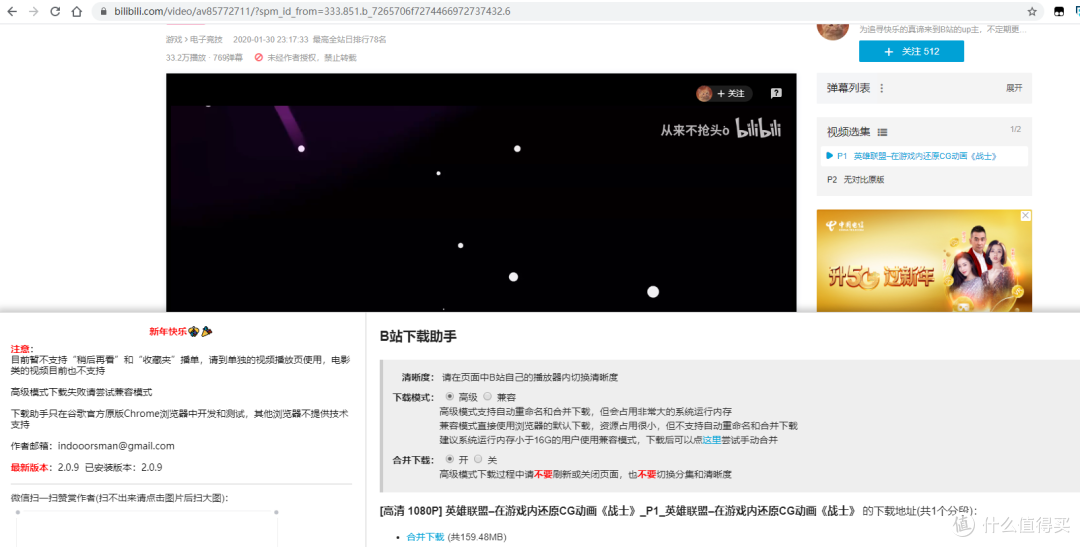Bookmark this page with the star icon
Screen dimensions: 1080x547
pos(1032,12)
